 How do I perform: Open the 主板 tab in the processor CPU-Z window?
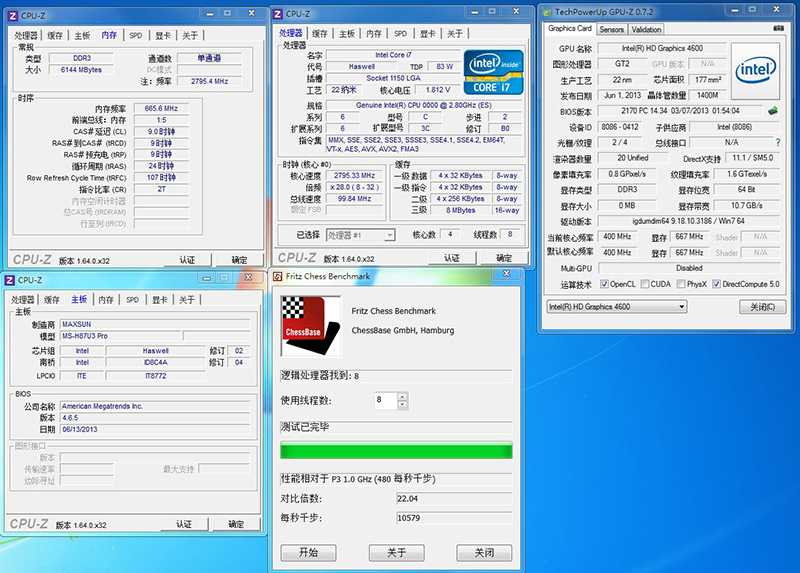pyautogui.click(x=347, y=34)
